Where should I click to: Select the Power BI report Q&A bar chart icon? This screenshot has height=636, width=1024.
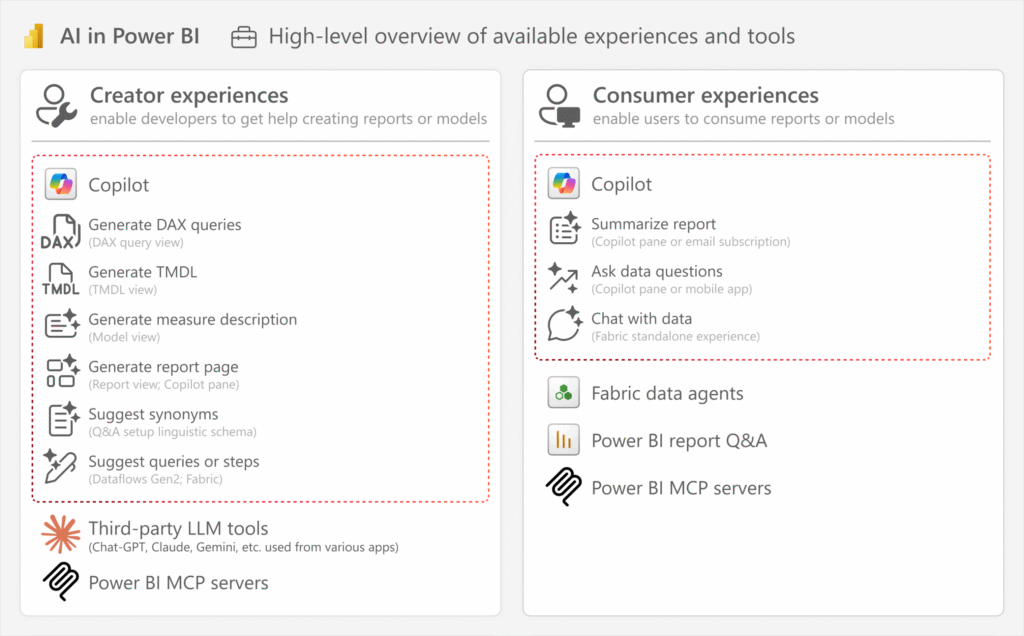click(x=563, y=440)
